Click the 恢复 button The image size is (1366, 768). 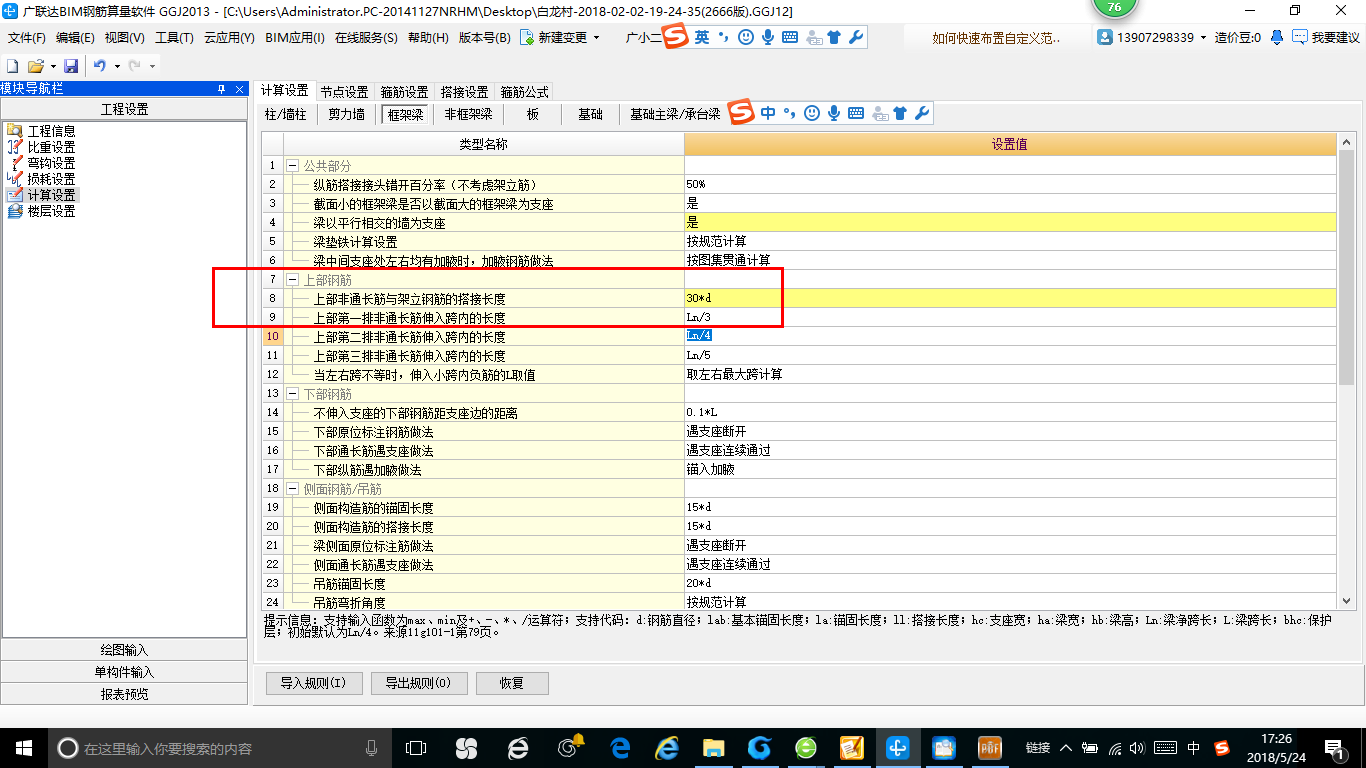point(512,684)
